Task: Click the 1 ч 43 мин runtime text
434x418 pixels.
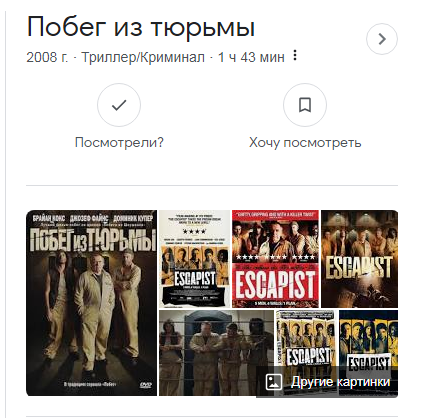Action: pyautogui.click(x=251, y=57)
